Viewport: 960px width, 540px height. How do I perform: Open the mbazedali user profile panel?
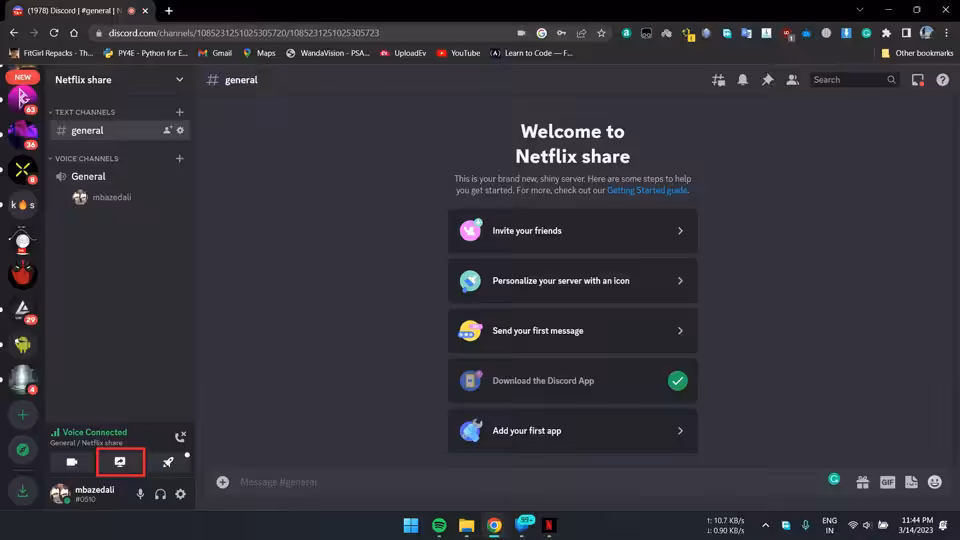pyautogui.click(x=88, y=494)
